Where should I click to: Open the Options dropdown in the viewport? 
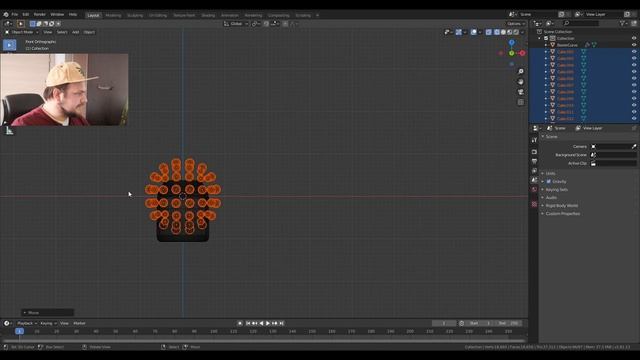click(x=516, y=24)
